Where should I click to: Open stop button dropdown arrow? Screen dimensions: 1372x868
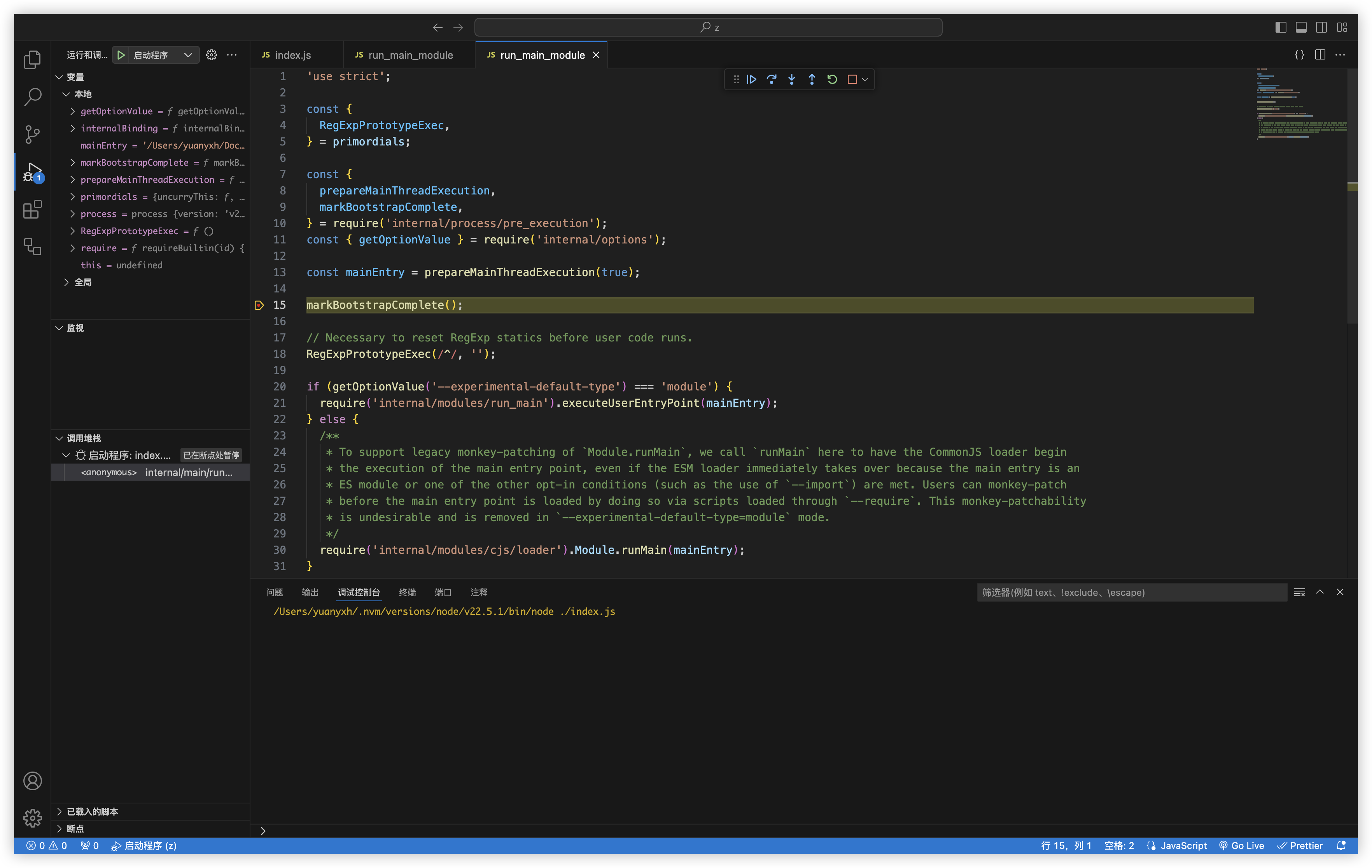tap(865, 79)
